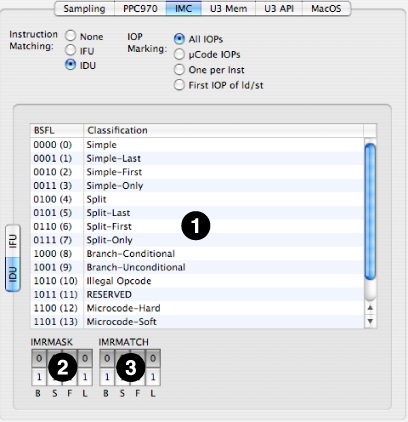Choose IFU for Instruction Matching
The width and height of the screenshot is (408, 422).
pos(70,50)
